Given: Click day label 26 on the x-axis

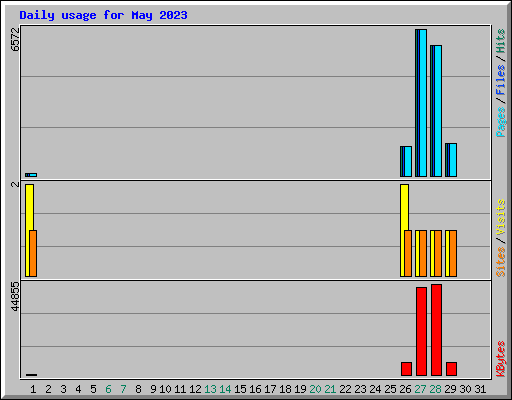Looking at the screenshot, I should pos(405,389).
